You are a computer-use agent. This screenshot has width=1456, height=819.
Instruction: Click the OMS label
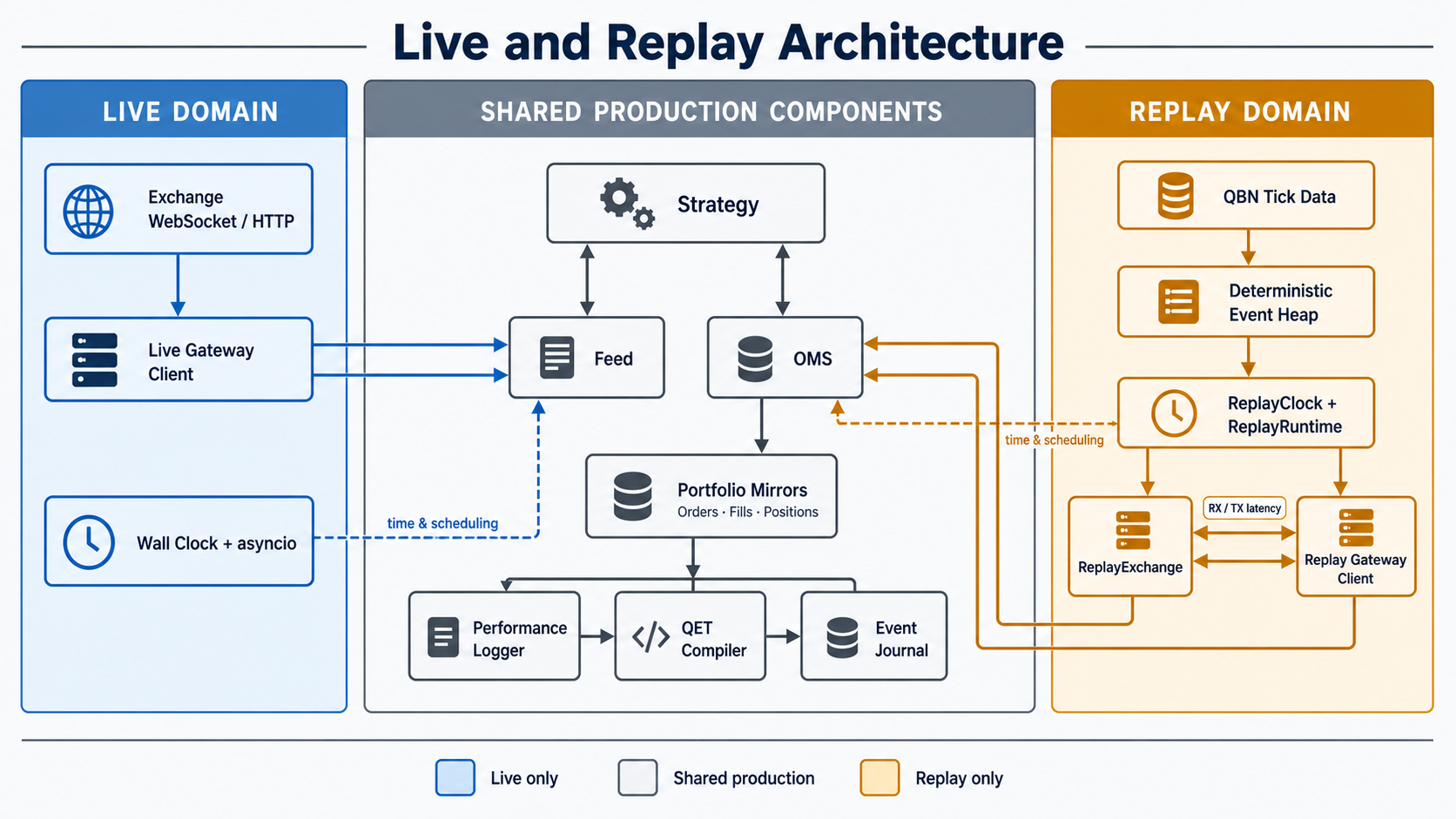[x=812, y=359]
